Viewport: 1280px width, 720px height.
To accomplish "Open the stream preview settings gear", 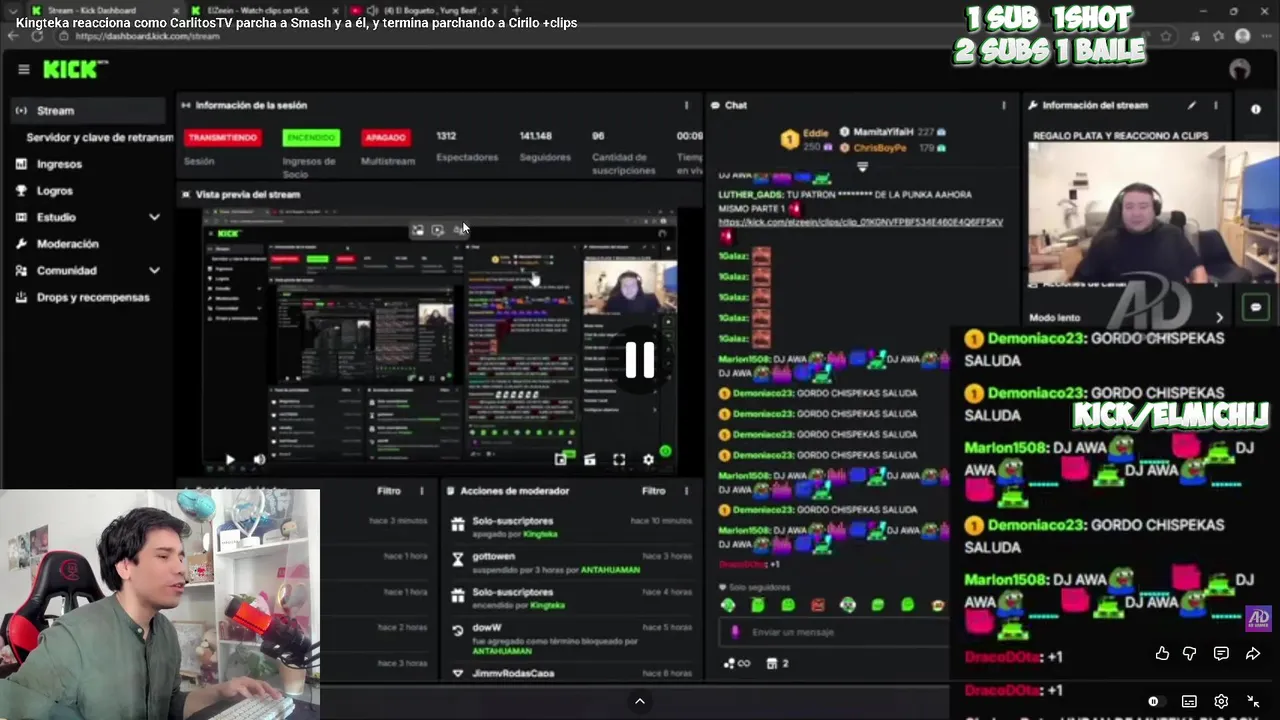I will click(x=648, y=460).
